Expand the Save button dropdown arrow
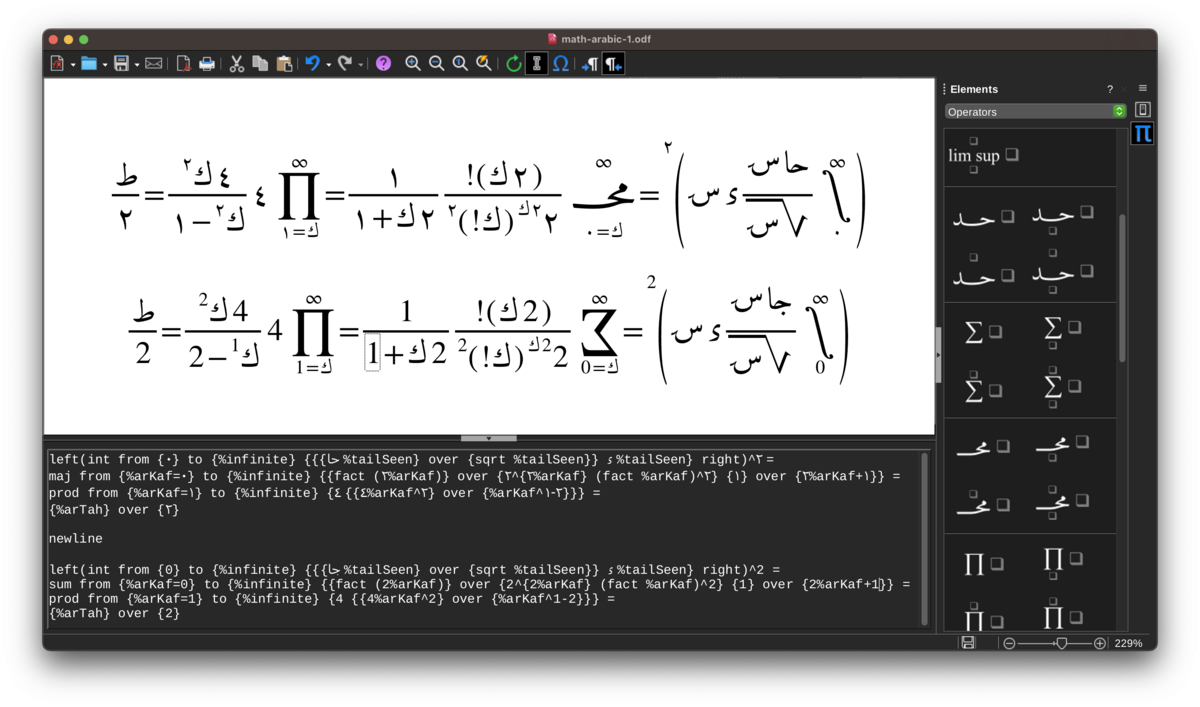Viewport: 1200px width, 707px height. 135,65
